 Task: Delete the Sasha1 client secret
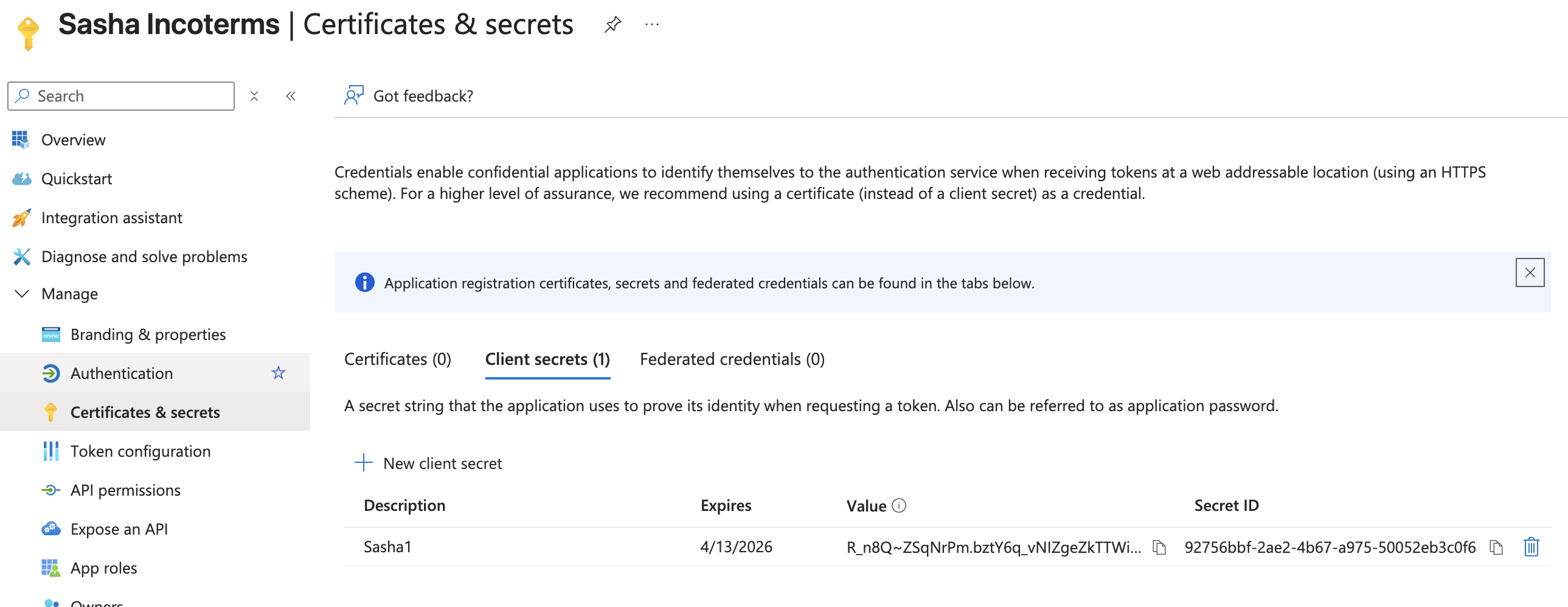point(1532,547)
